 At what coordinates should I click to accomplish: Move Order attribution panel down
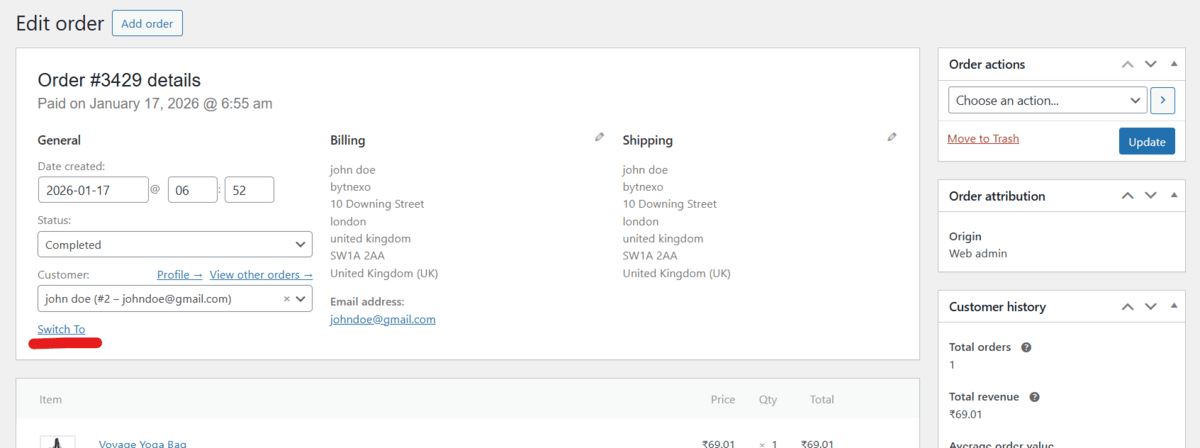[1150, 196]
